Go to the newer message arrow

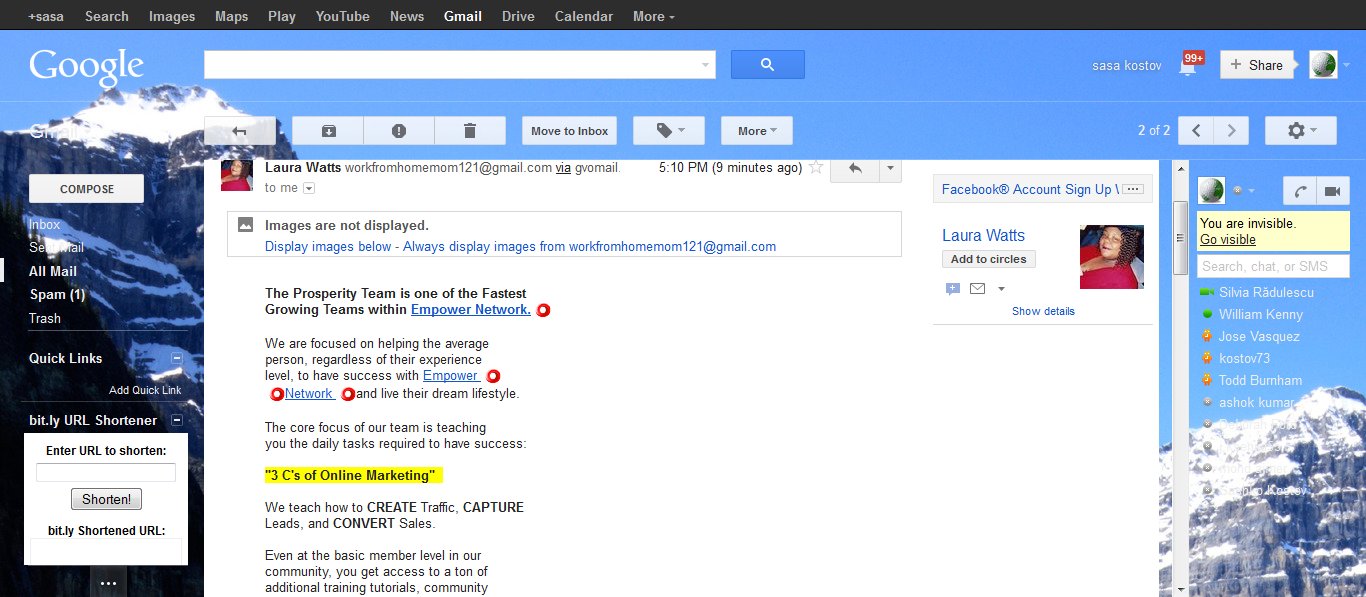pyautogui.click(x=1196, y=131)
